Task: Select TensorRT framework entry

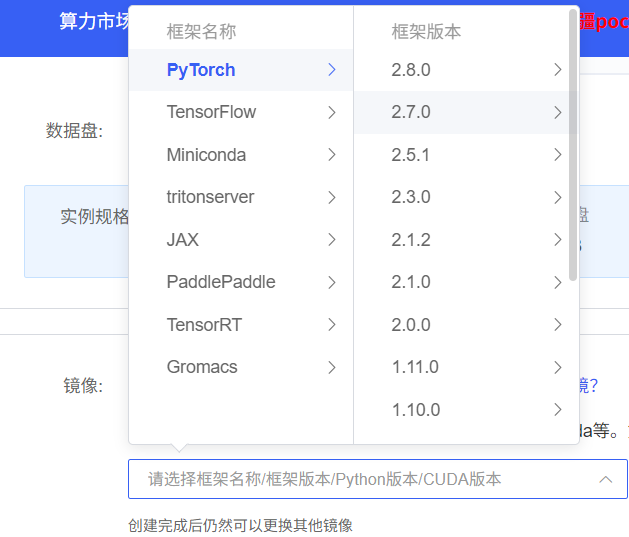Action: [241, 325]
